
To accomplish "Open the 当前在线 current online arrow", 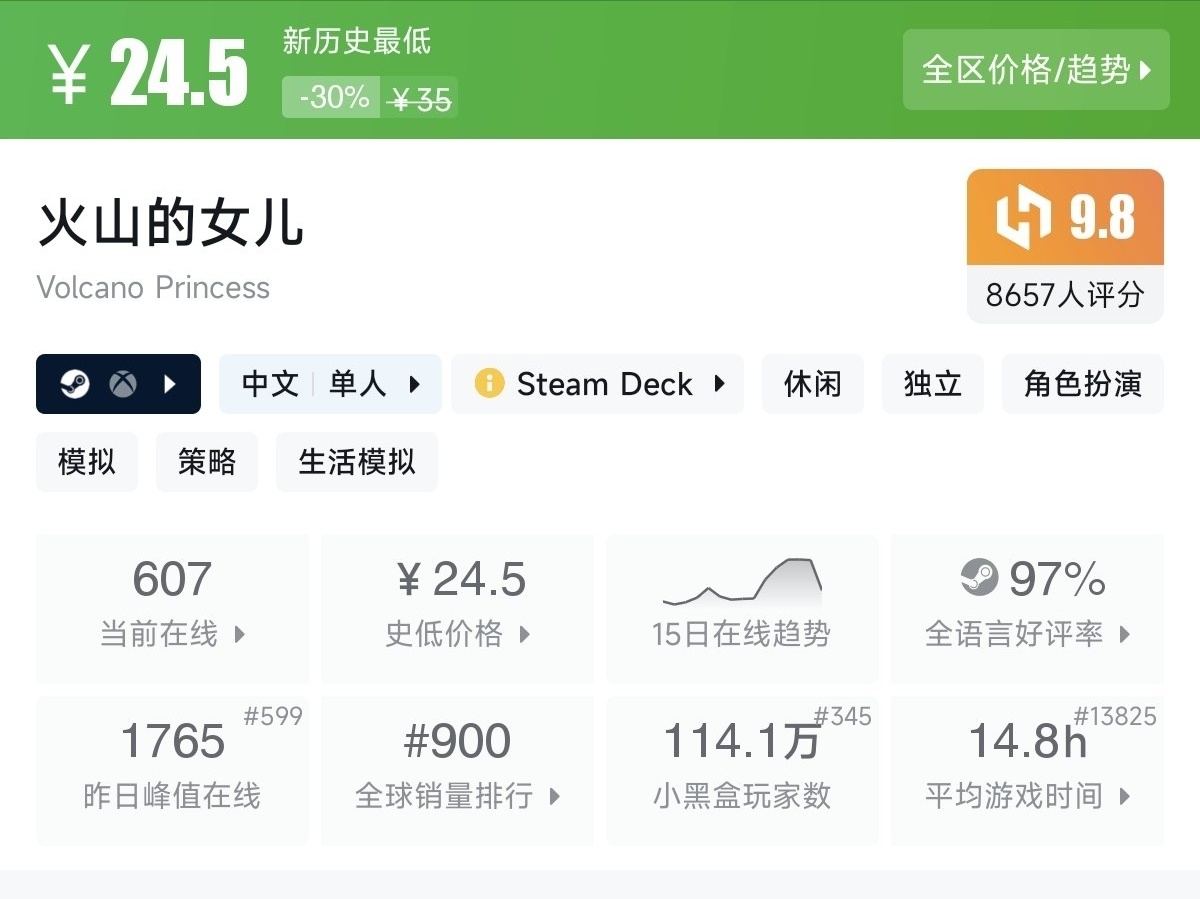I will 239,634.
